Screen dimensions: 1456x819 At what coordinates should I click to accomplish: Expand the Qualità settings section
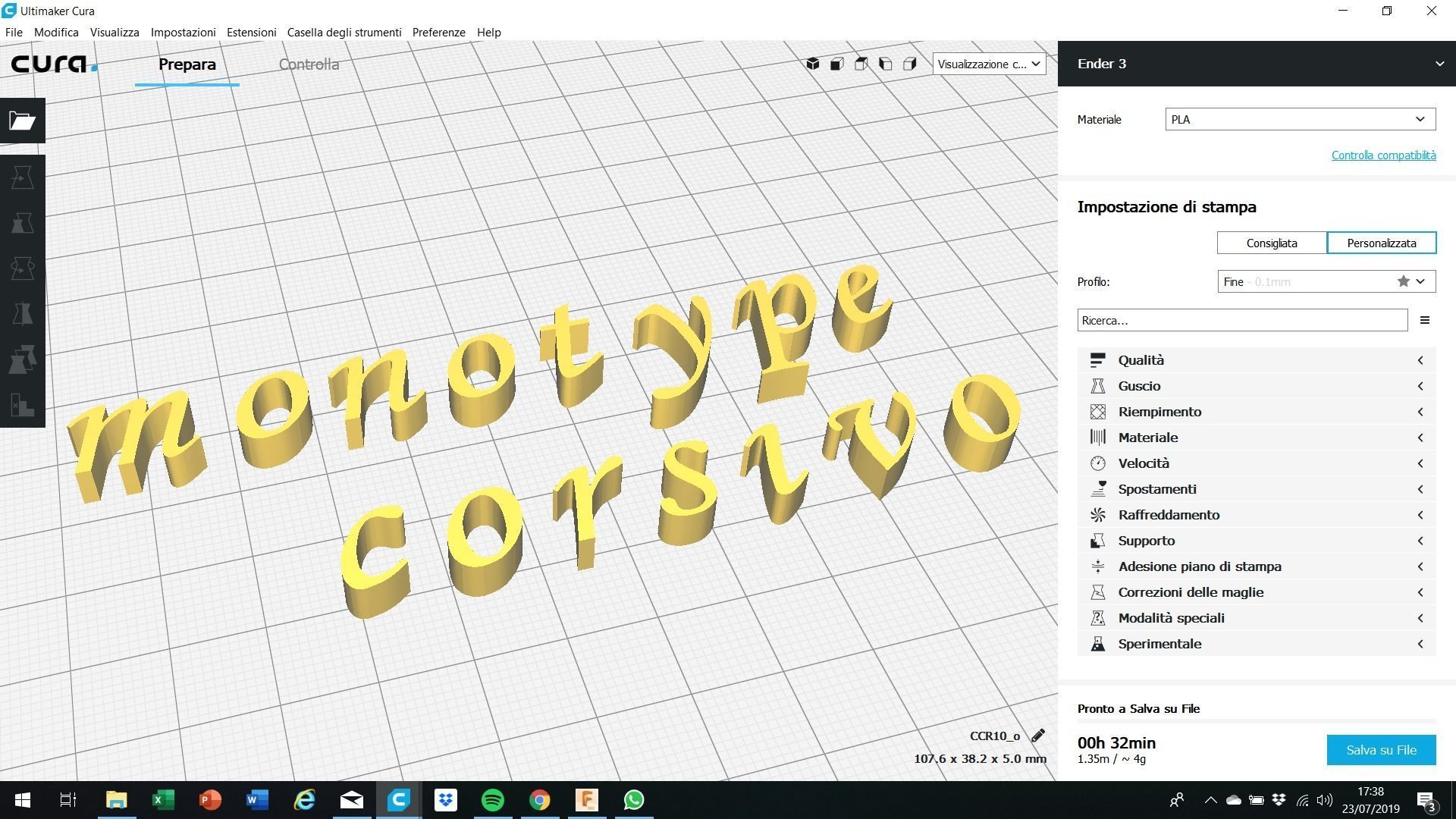coord(1257,360)
